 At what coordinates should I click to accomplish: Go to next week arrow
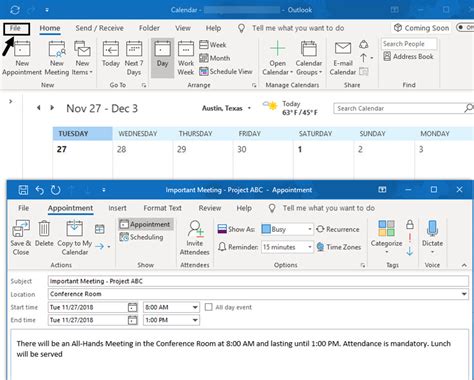tap(52, 108)
